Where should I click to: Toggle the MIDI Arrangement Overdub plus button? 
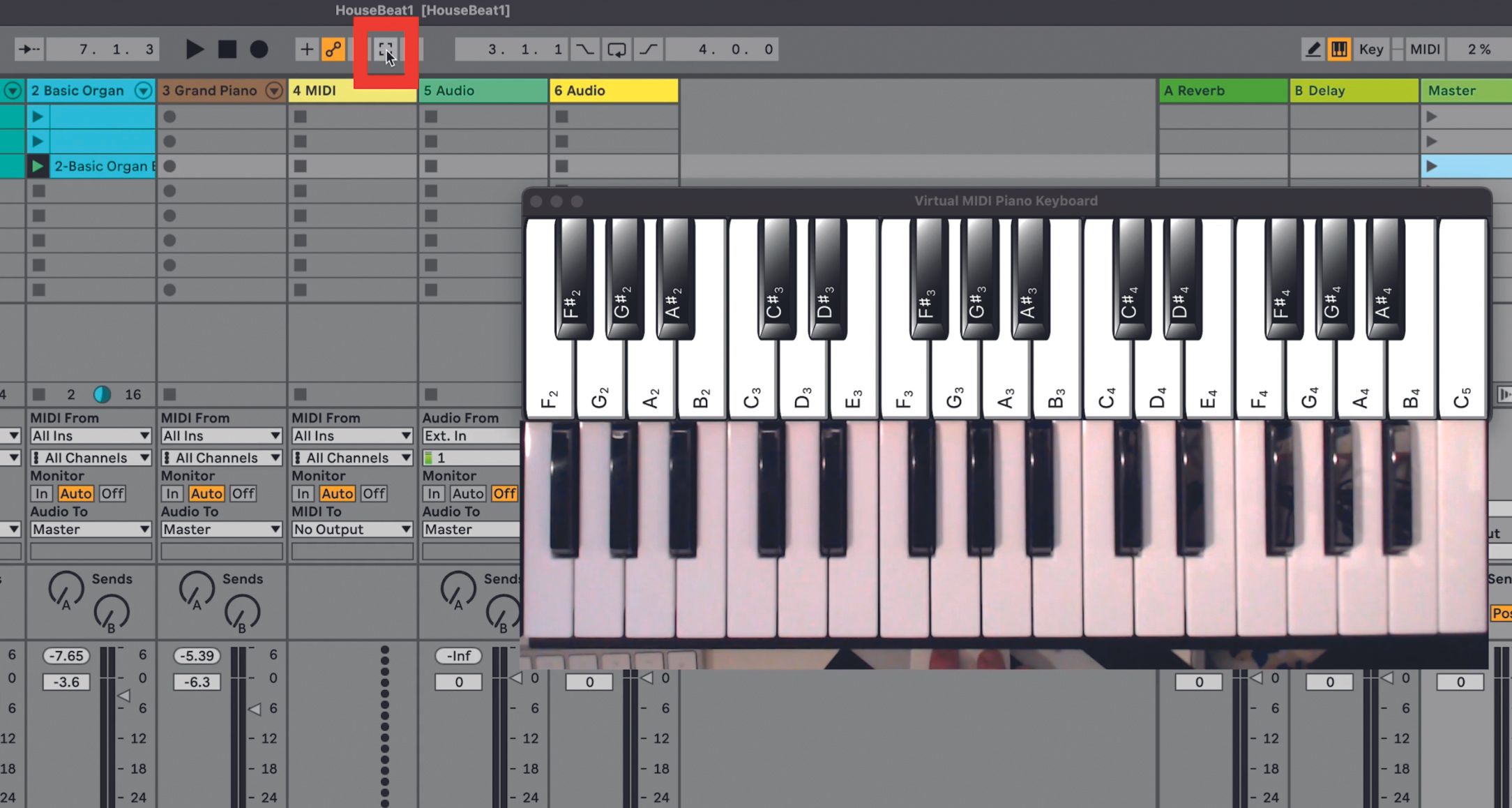click(306, 50)
